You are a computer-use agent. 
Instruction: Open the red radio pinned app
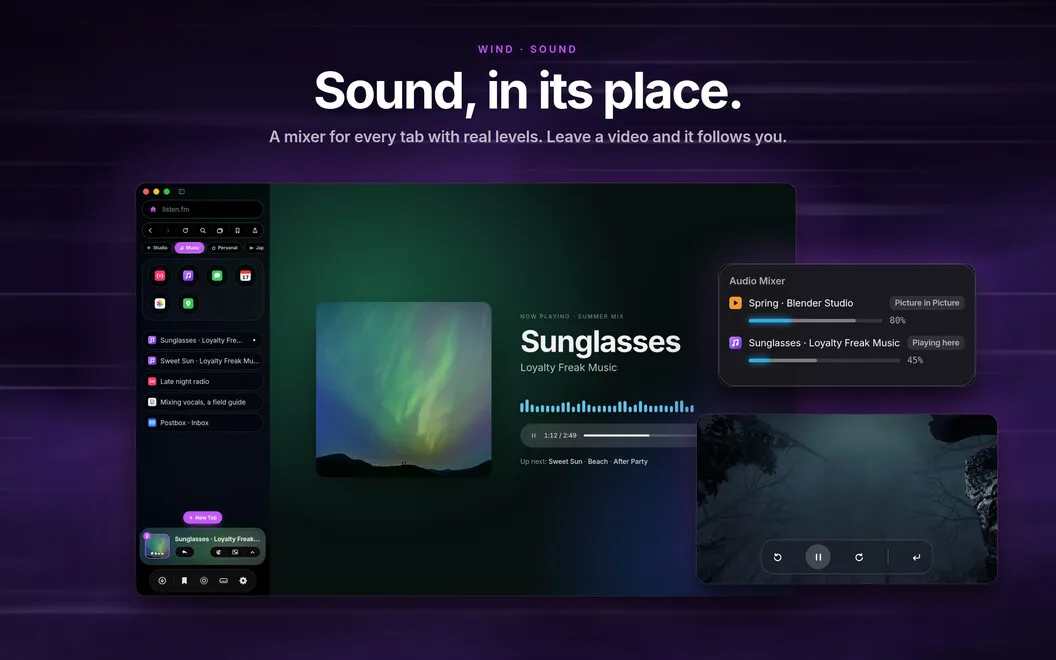point(160,275)
